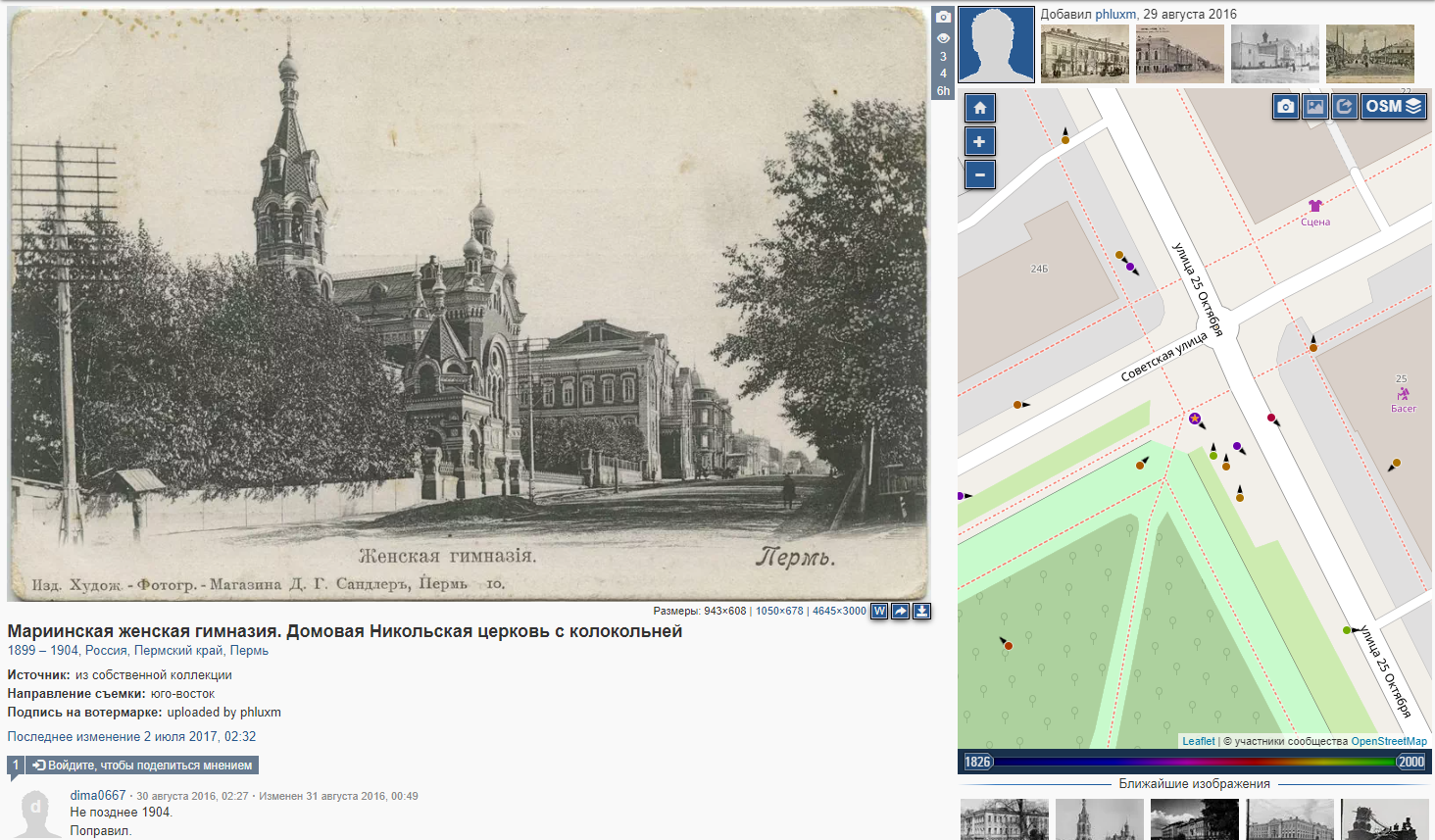Screen dimensions: 1435x840
Task: Open the 4645×3000 image size link
Action: click(x=839, y=611)
